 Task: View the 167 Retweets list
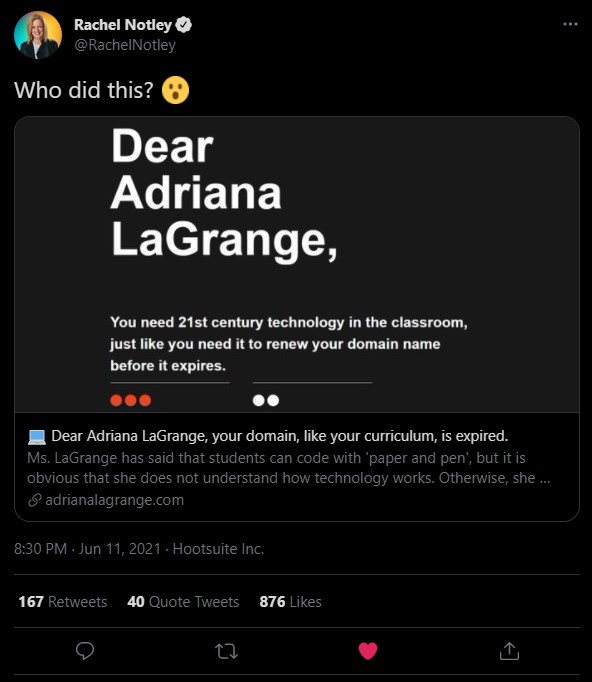[x=63, y=602]
